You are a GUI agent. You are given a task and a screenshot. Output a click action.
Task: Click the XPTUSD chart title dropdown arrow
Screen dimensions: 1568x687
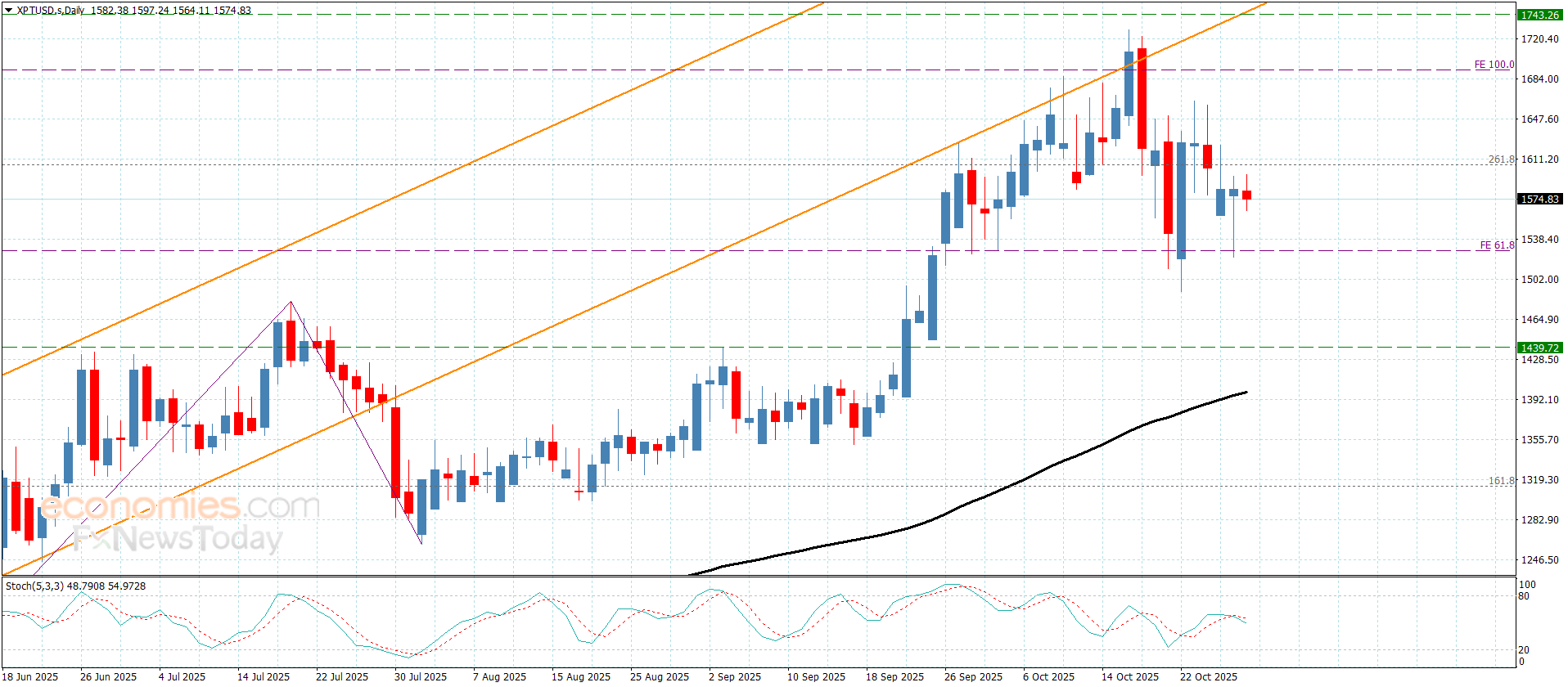9,11
